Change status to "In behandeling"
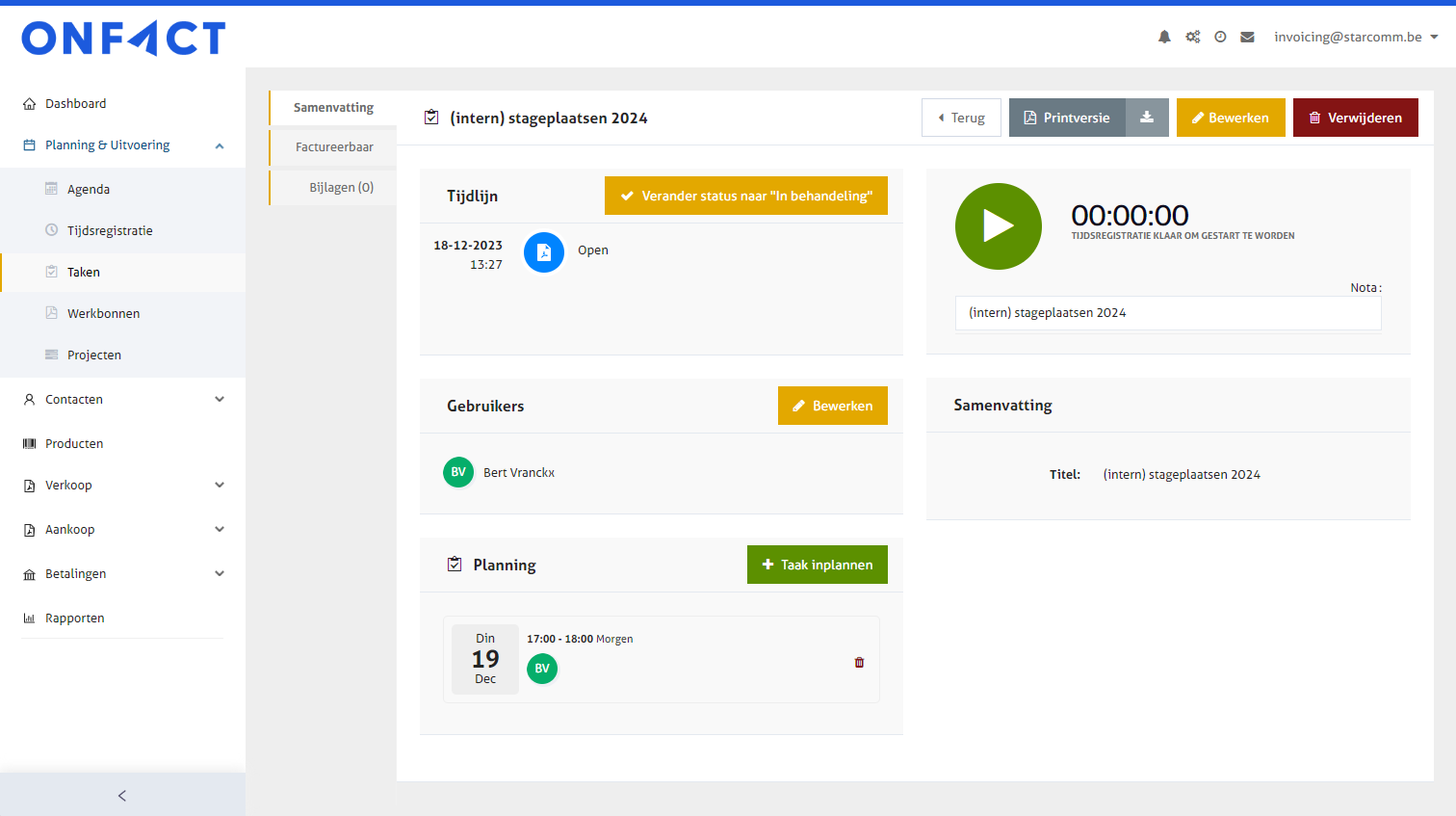The image size is (1456, 816). pos(745,196)
